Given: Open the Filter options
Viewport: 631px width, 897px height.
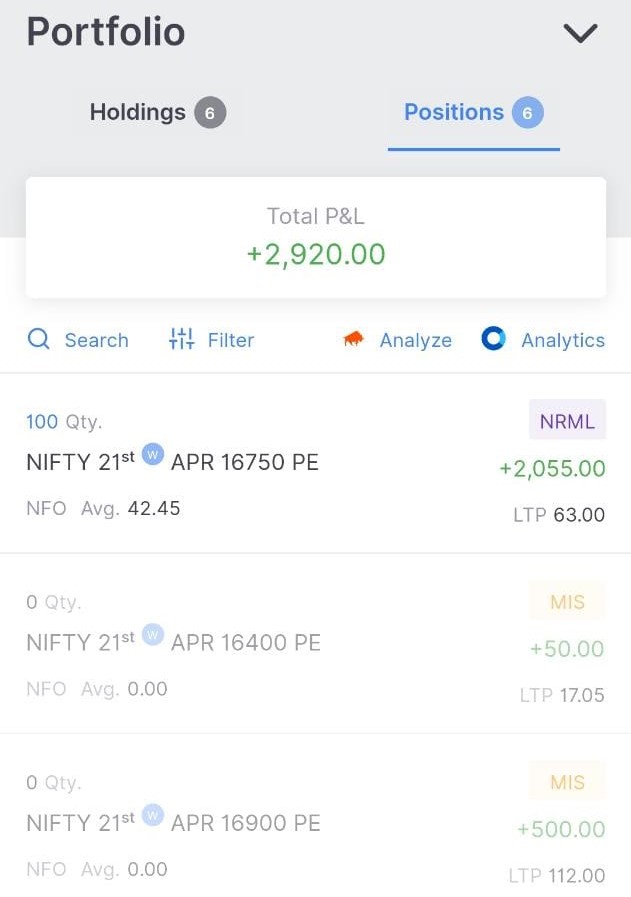Looking at the screenshot, I should pos(231,340).
